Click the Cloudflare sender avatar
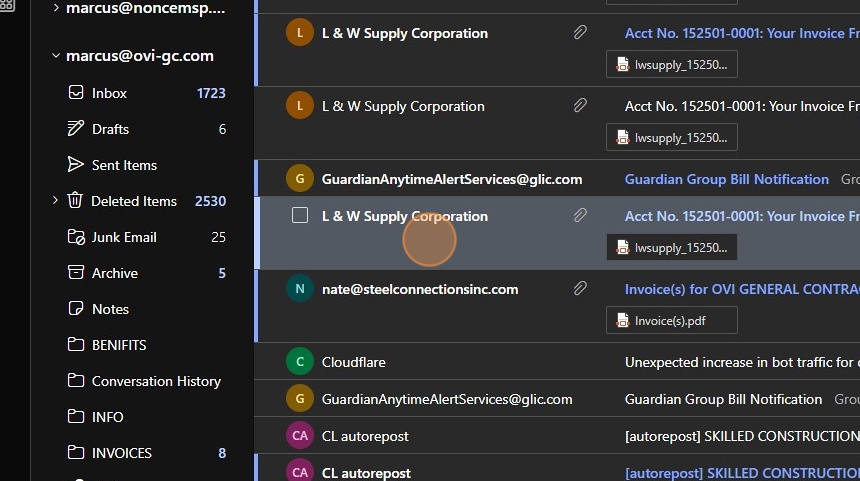The width and height of the screenshot is (860, 481). click(299, 362)
